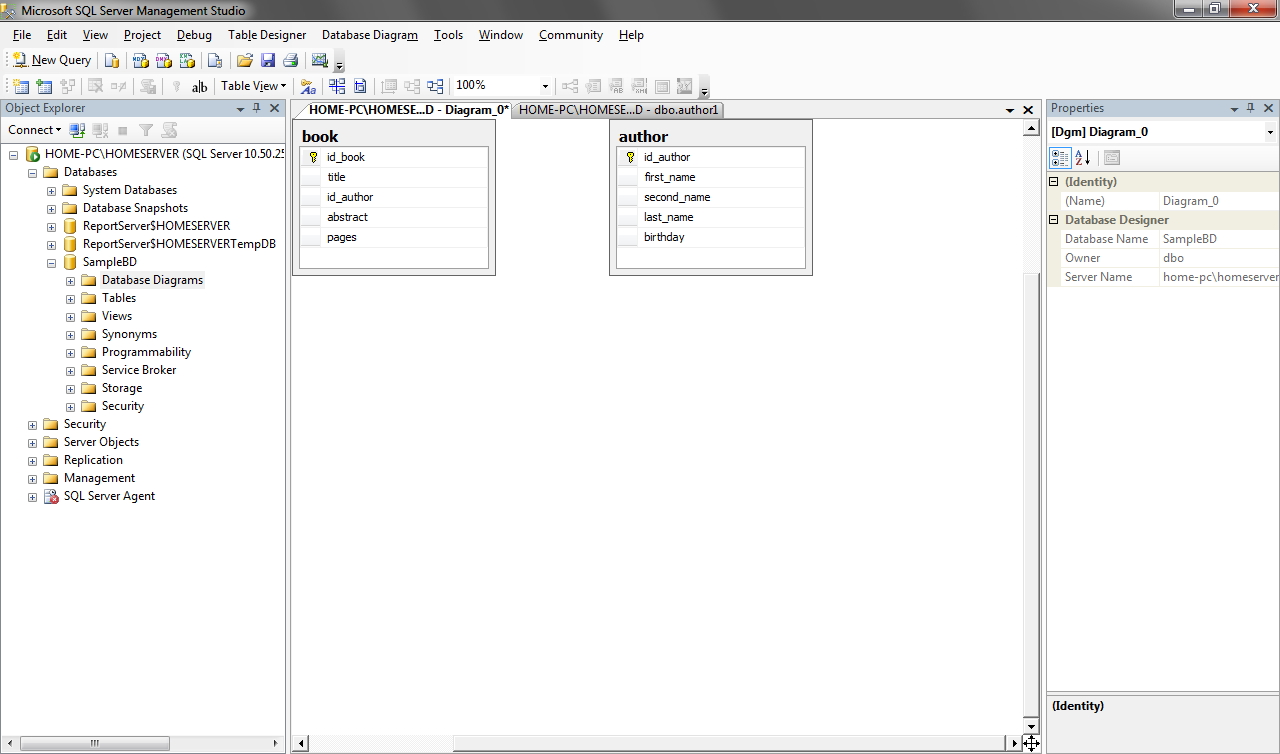The height and width of the screenshot is (754, 1280).
Task: Open the Table Designer menu
Action: pos(267,35)
